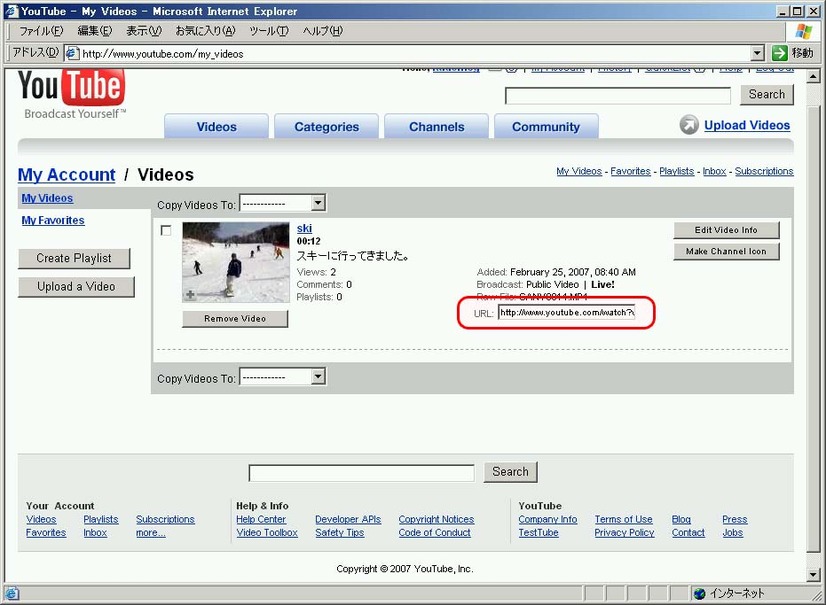Open the Jobs footer link

733,533
